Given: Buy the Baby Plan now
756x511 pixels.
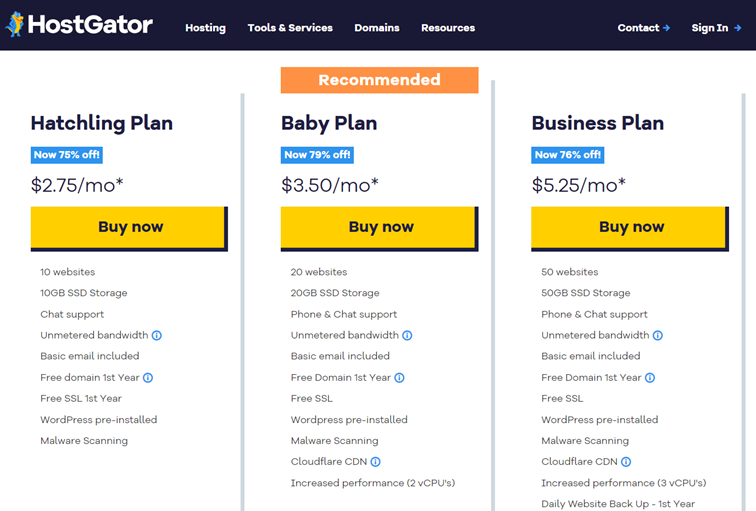Looking at the screenshot, I should 380,228.
